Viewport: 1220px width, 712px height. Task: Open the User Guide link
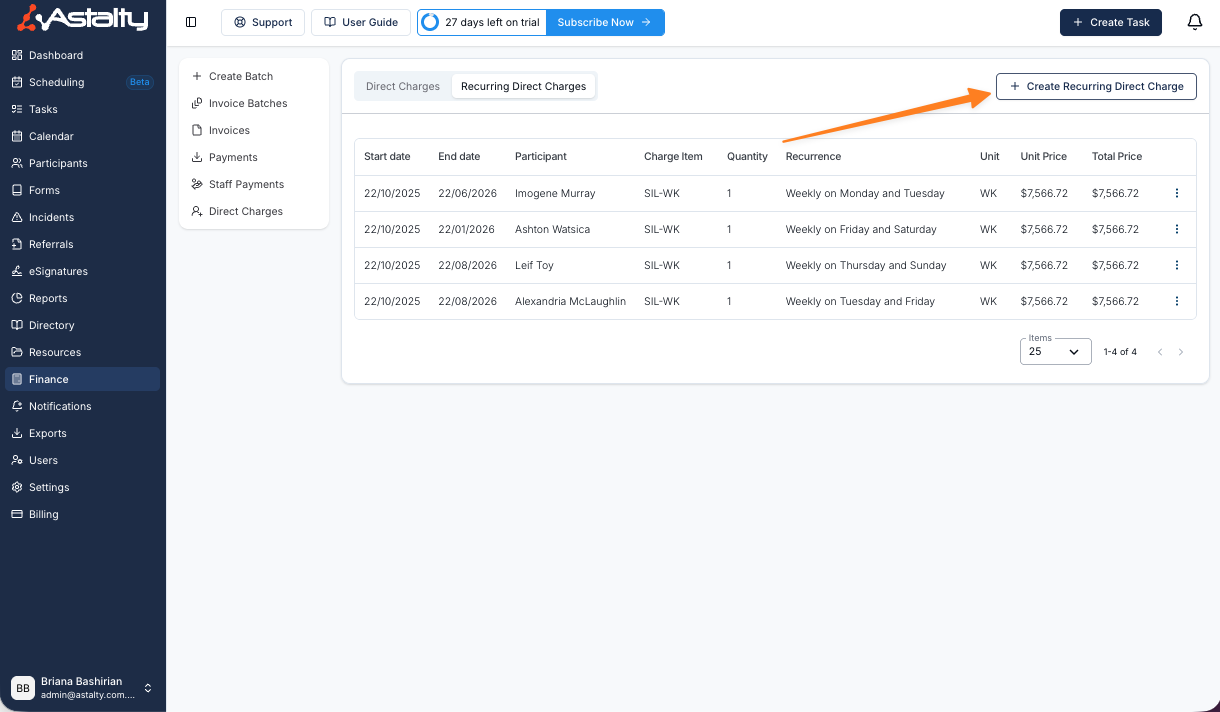click(360, 22)
